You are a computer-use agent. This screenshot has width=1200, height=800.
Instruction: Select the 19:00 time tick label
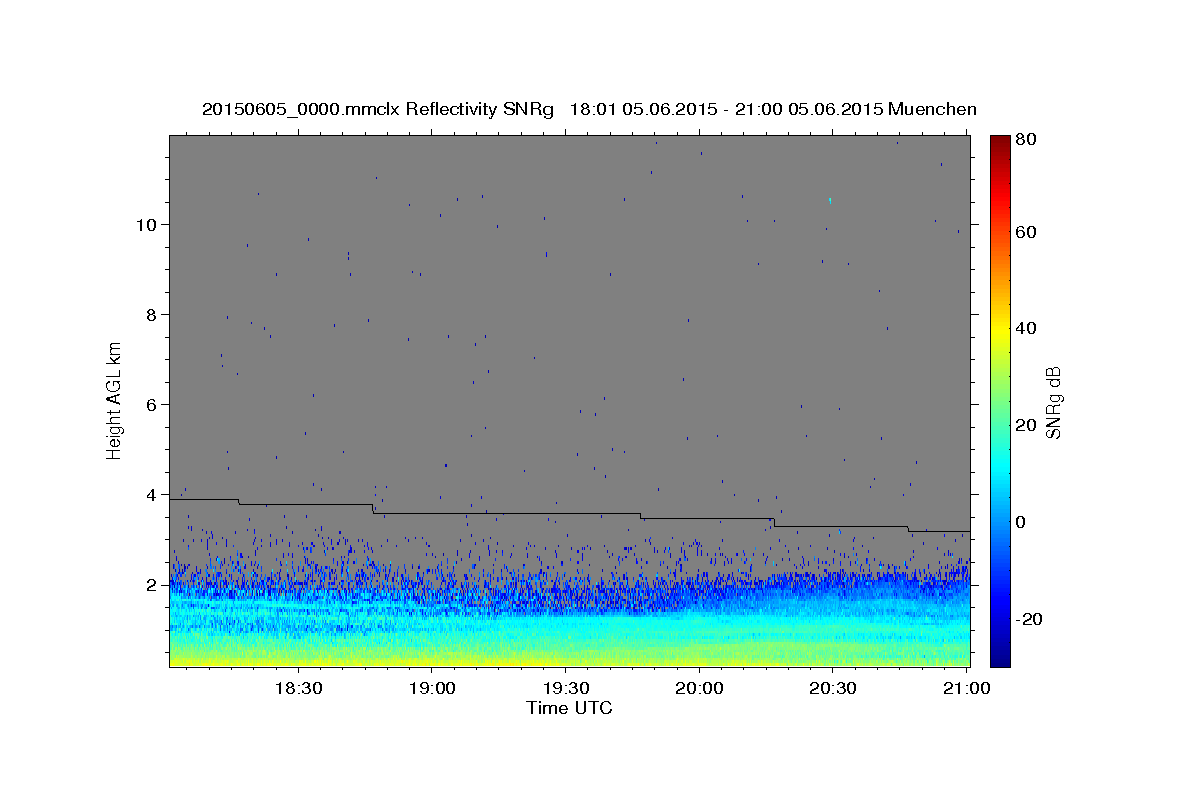[431, 688]
